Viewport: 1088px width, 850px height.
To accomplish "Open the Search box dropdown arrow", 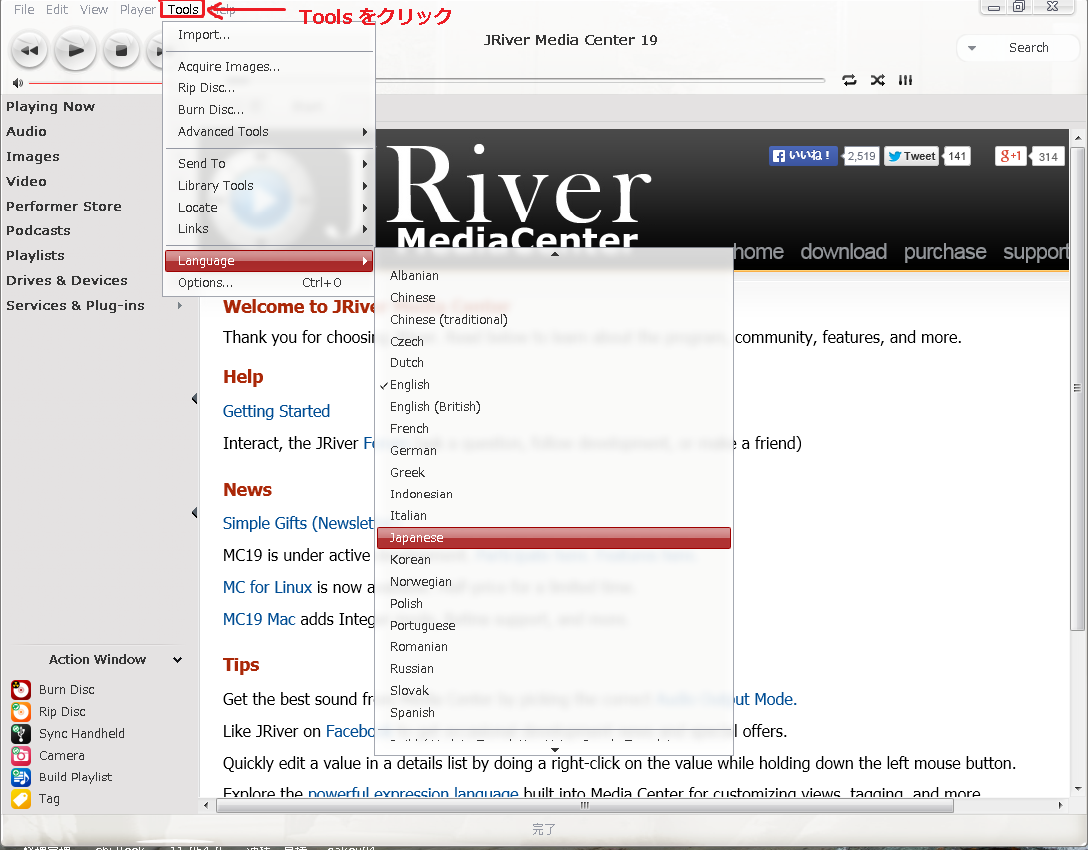I will (x=972, y=48).
